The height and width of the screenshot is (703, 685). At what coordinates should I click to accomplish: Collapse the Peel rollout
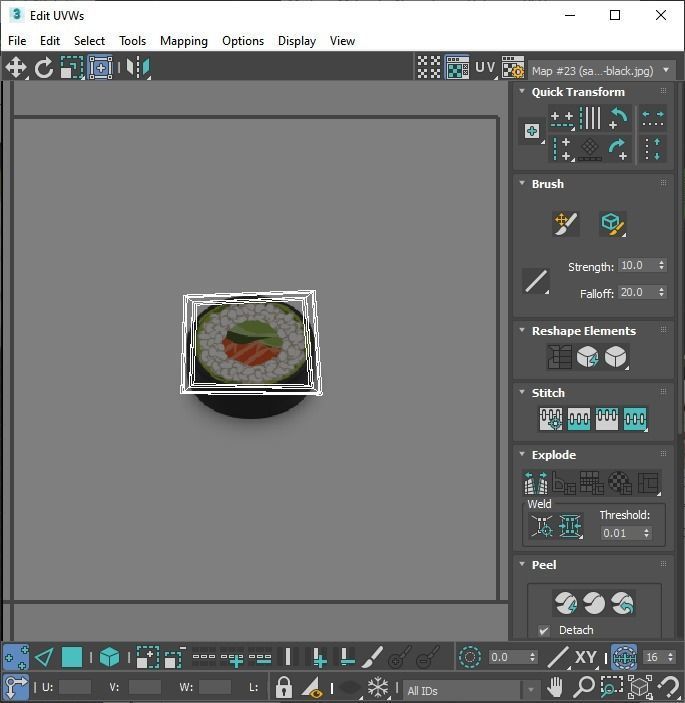click(522, 564)
